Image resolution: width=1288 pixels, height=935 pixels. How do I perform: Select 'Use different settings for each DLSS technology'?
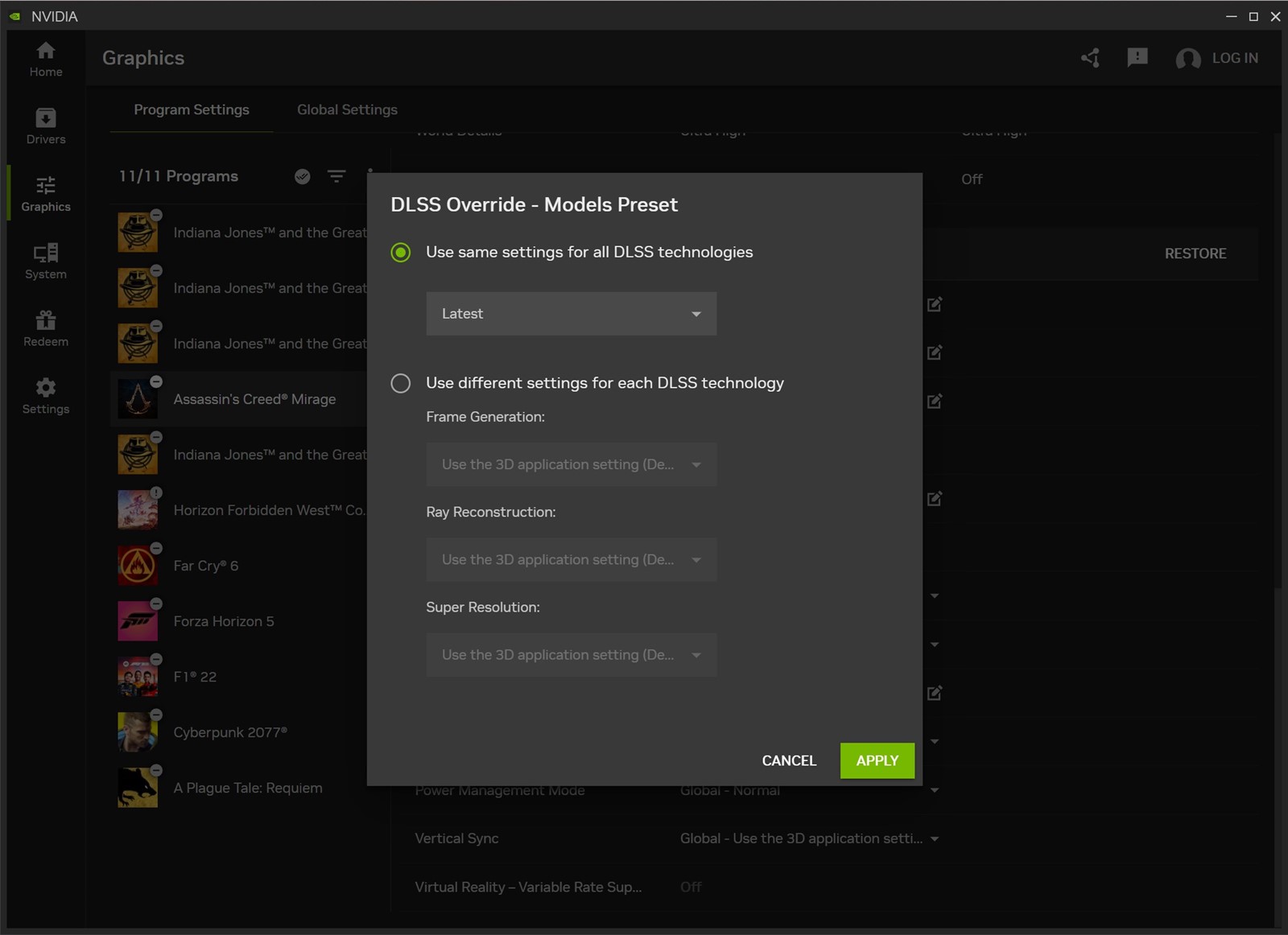[400, 383]
